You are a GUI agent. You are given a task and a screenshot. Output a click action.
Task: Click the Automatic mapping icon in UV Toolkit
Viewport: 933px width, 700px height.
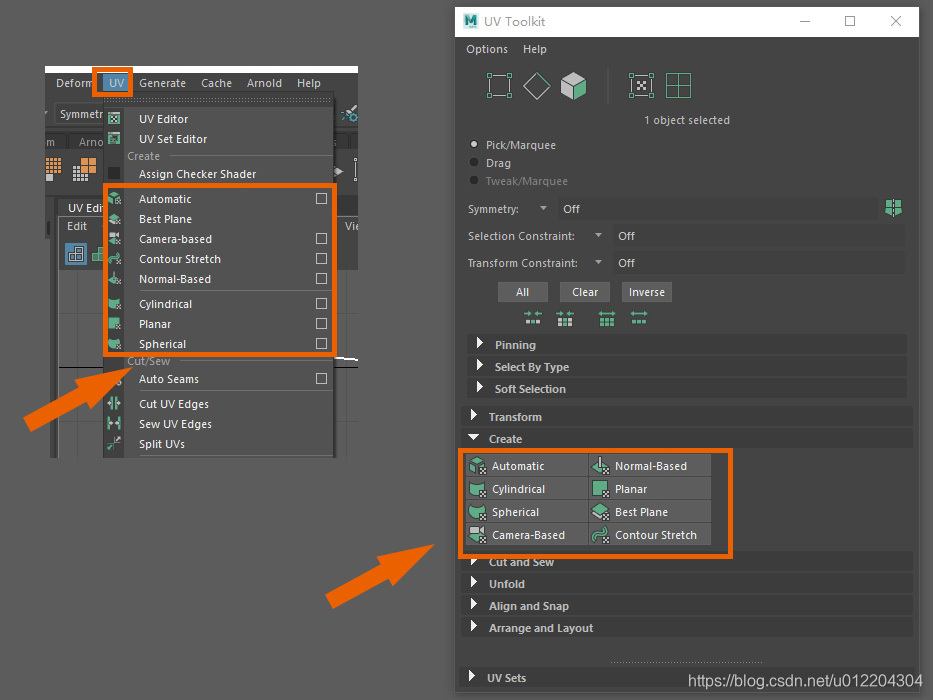coord(477,465)
